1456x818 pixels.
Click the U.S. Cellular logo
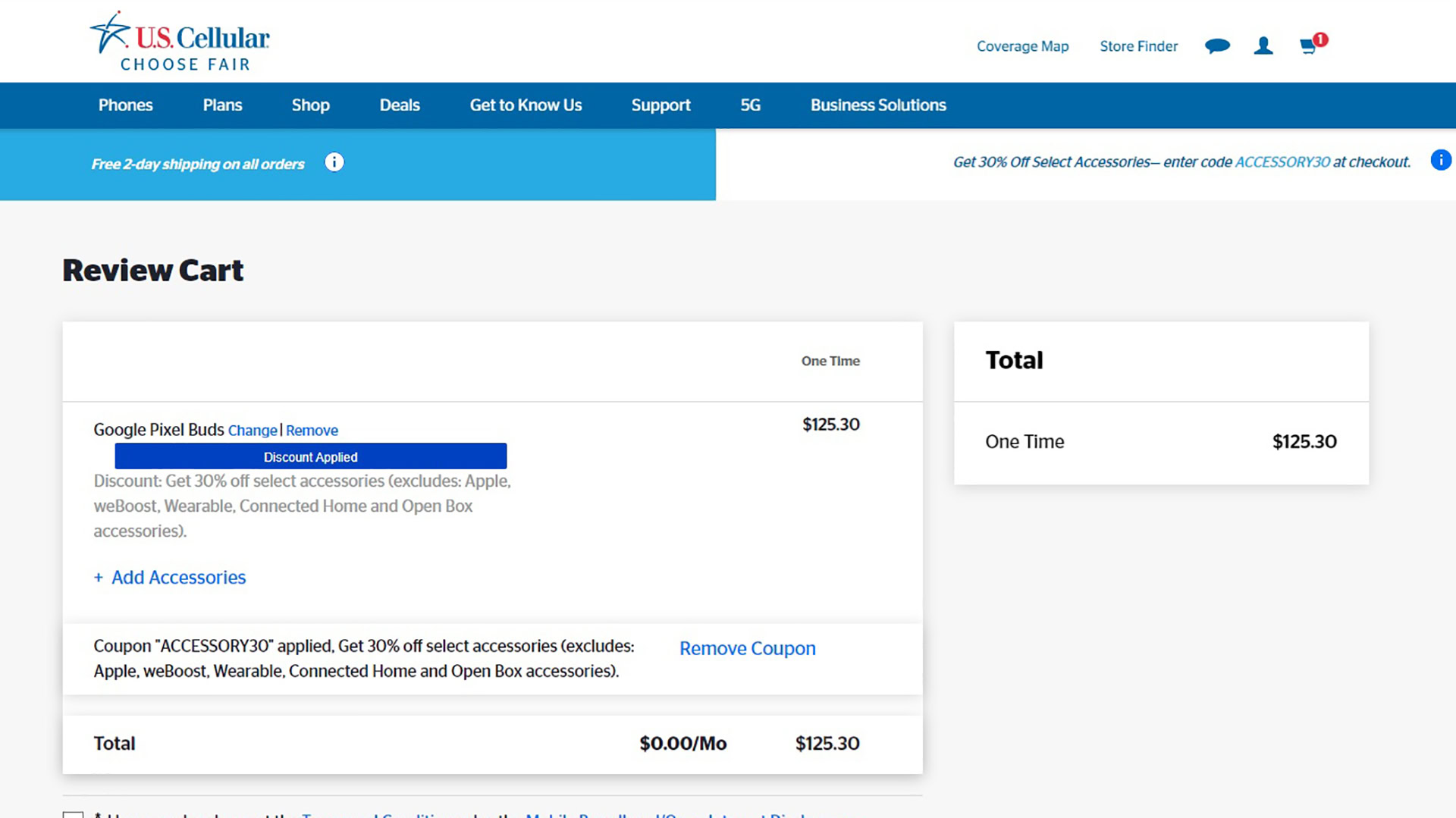[180, 42]
